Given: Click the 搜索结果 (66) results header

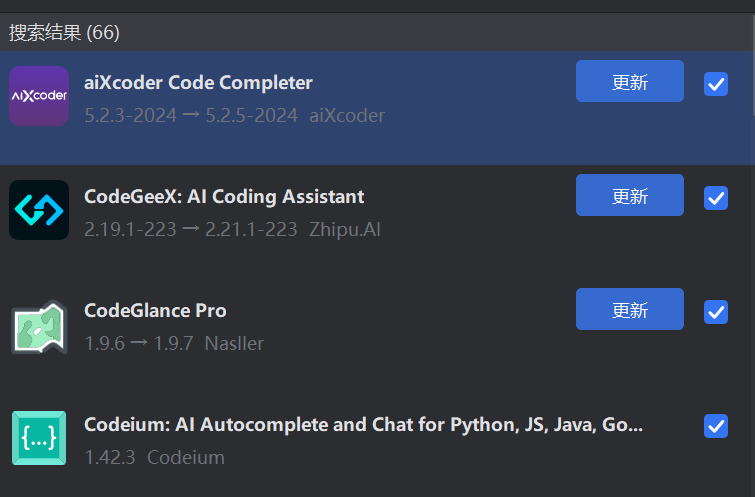Looking at the screenshot, I should (x=64, y=33).
